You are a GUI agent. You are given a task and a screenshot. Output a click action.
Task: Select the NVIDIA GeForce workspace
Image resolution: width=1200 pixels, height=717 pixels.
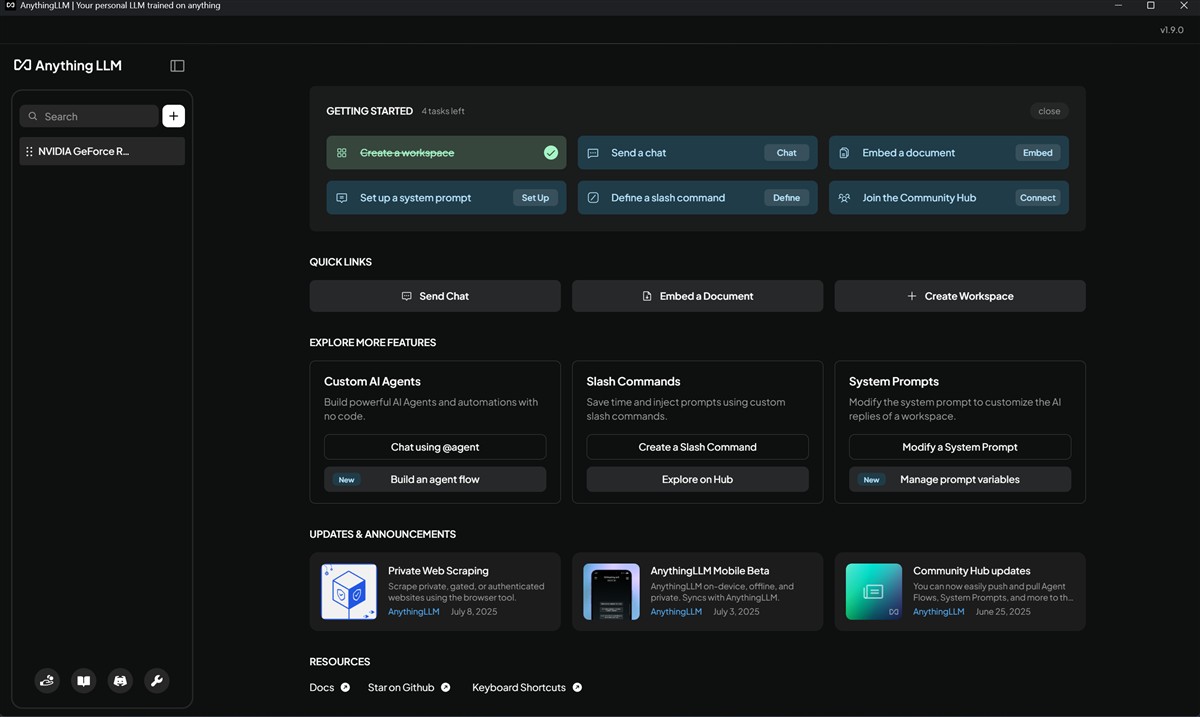point(84,152)
